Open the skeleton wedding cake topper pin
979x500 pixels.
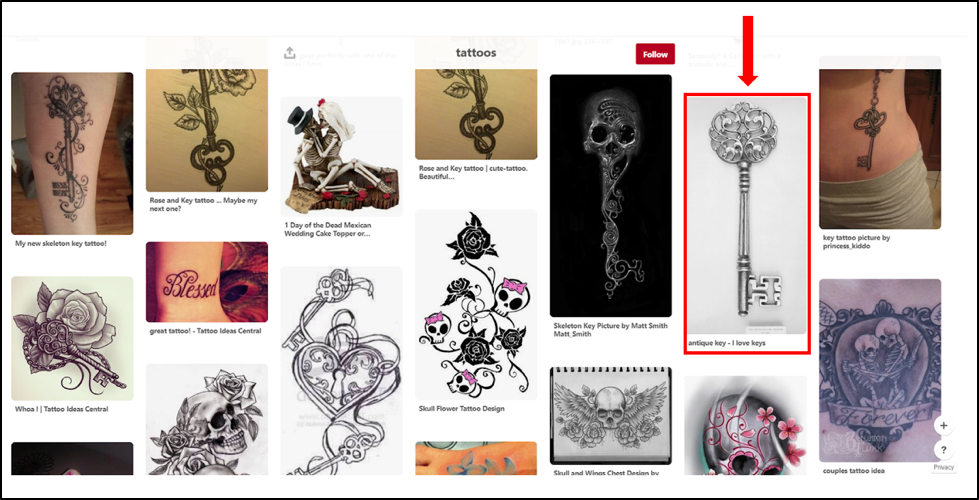[x=341, y=157]
